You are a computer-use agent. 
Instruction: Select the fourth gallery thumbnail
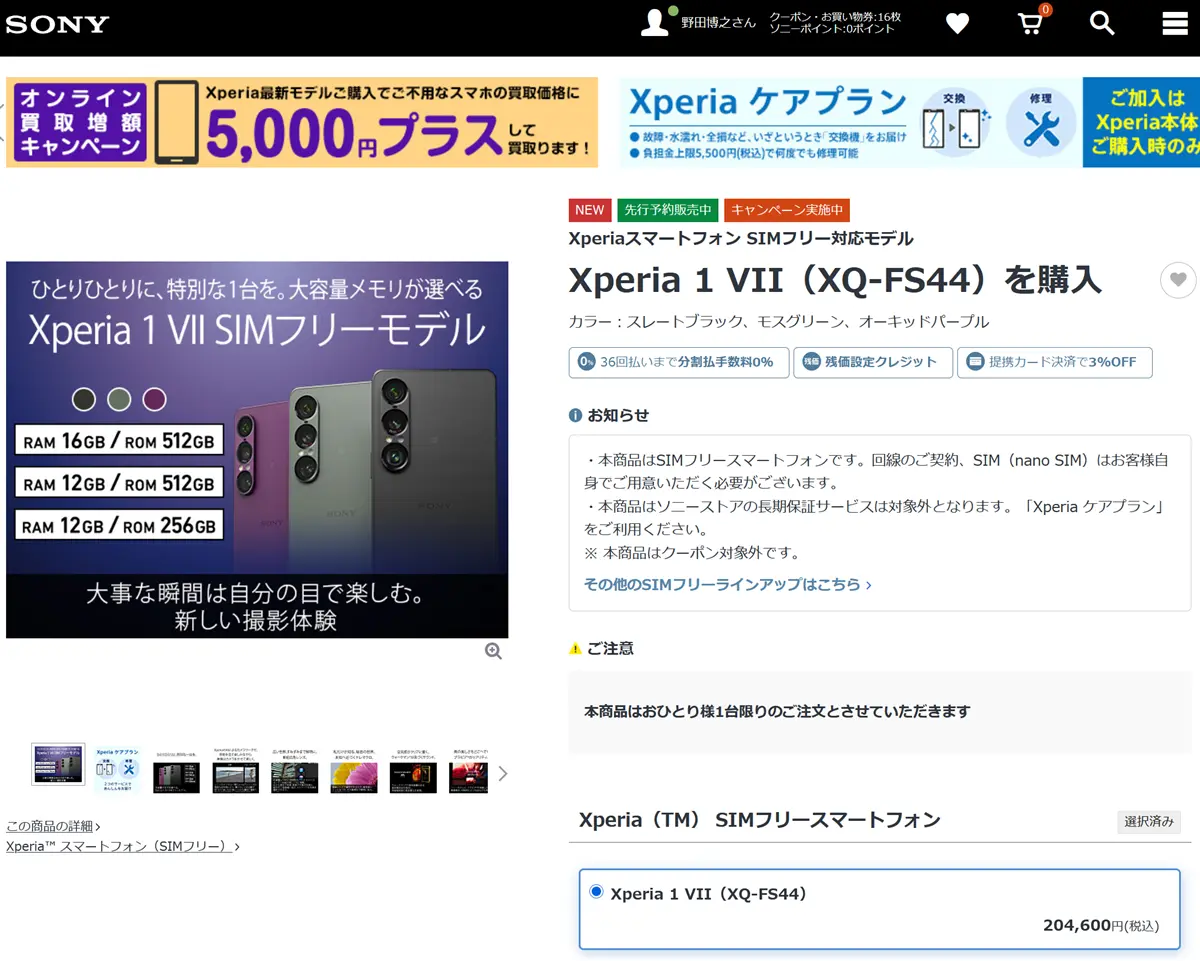(x=235, y=771)
